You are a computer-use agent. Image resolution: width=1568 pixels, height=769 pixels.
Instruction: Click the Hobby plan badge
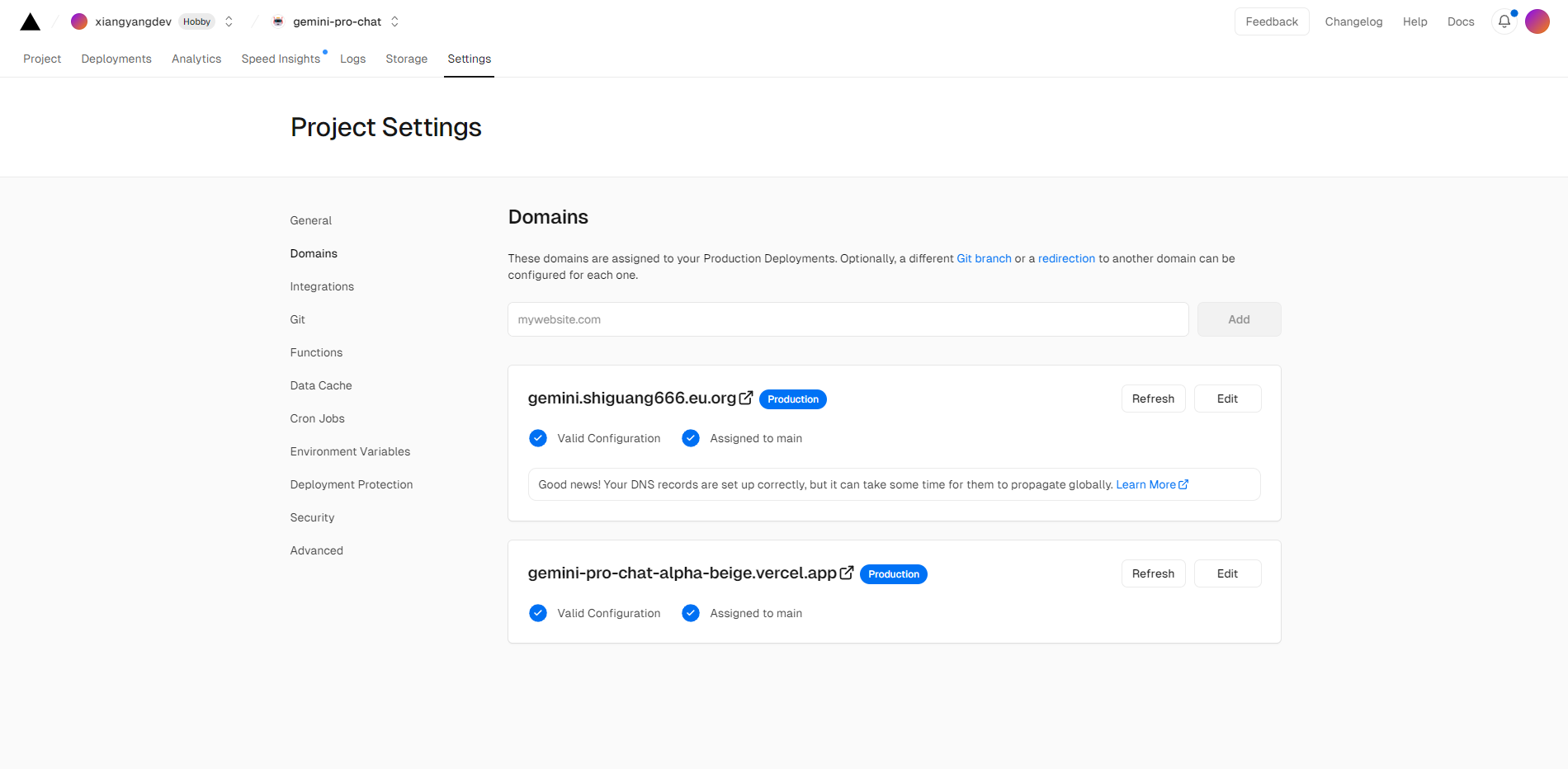(x=196, y=21)
